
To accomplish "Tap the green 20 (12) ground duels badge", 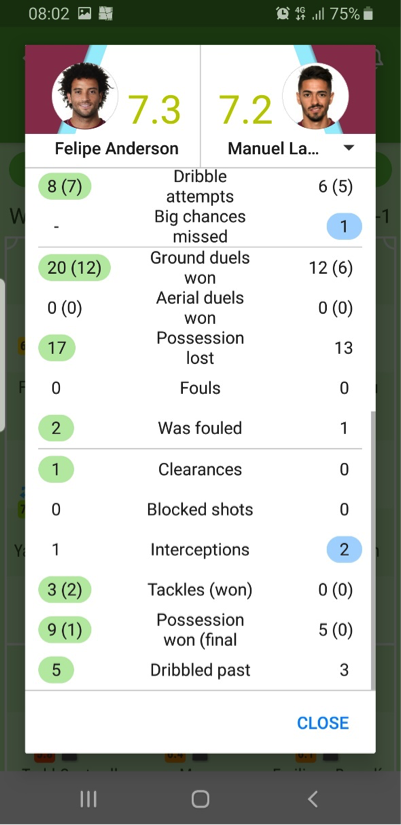I will 74,268.
